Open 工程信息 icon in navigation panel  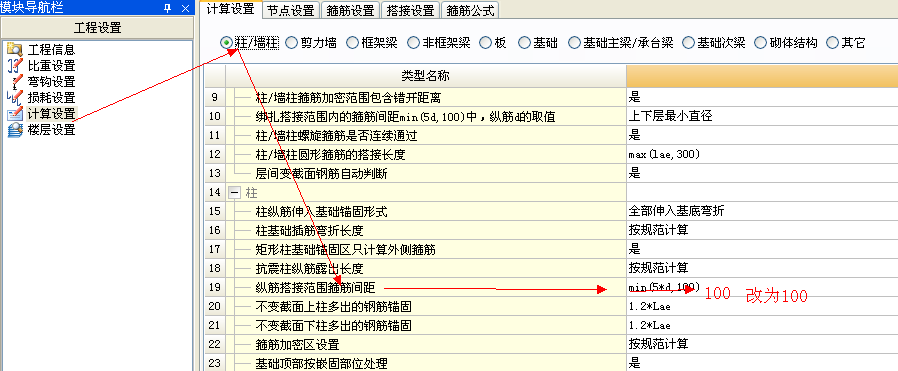tap(14, 50)
